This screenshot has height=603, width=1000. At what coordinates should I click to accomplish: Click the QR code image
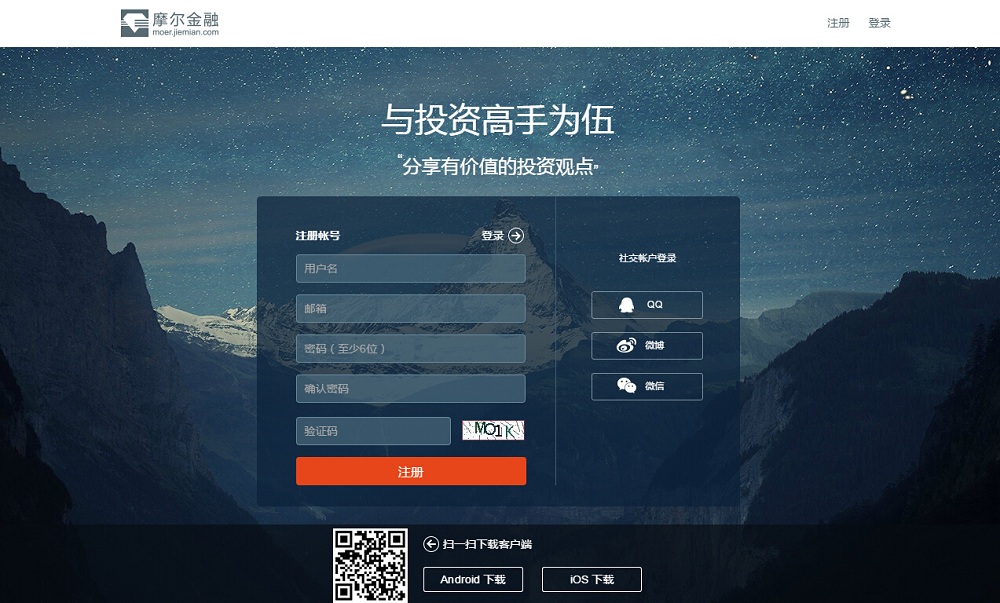tap(370, 565)
